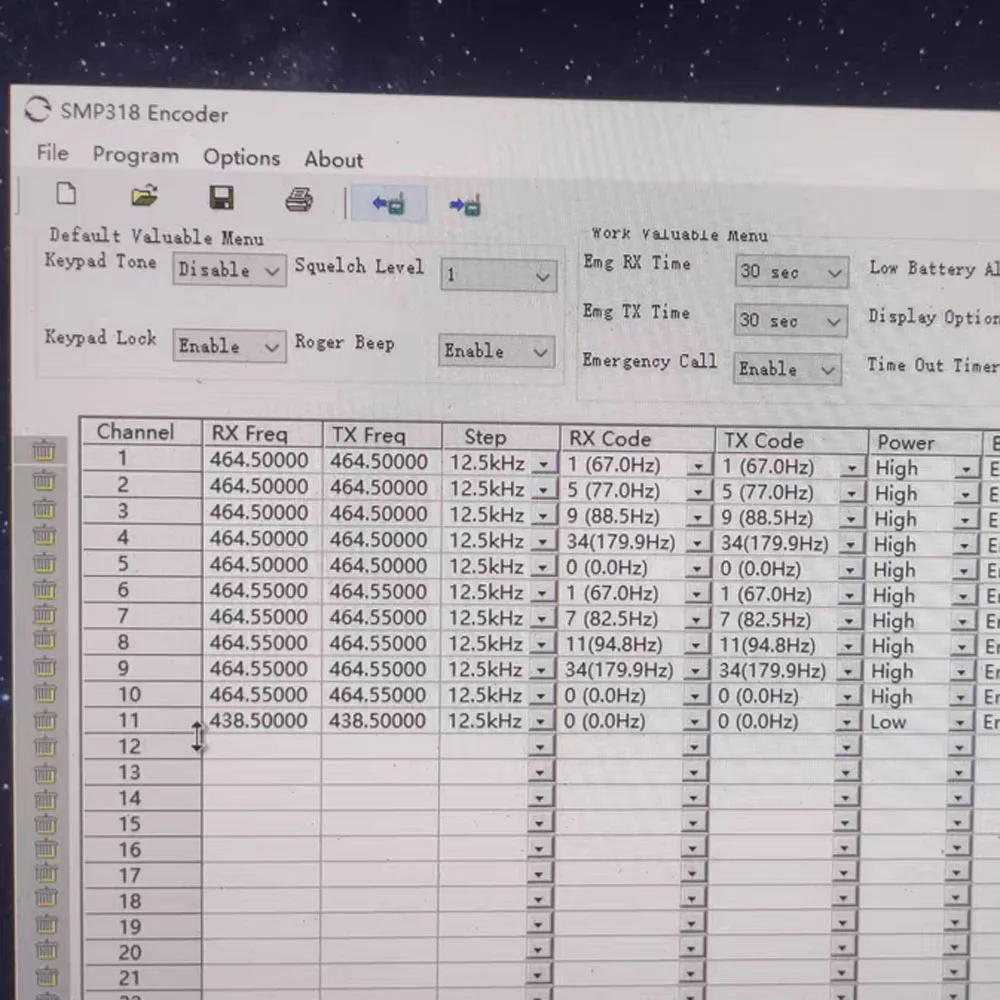Expand the RX Code dropdown for channel 4

(x=698, y=543)
